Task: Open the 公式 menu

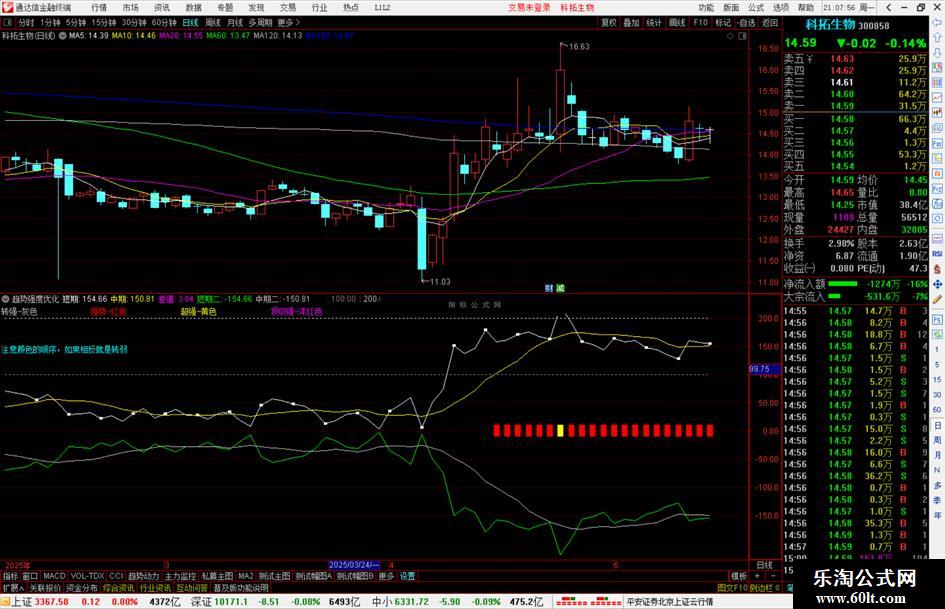Action: (x=756, y=7)
